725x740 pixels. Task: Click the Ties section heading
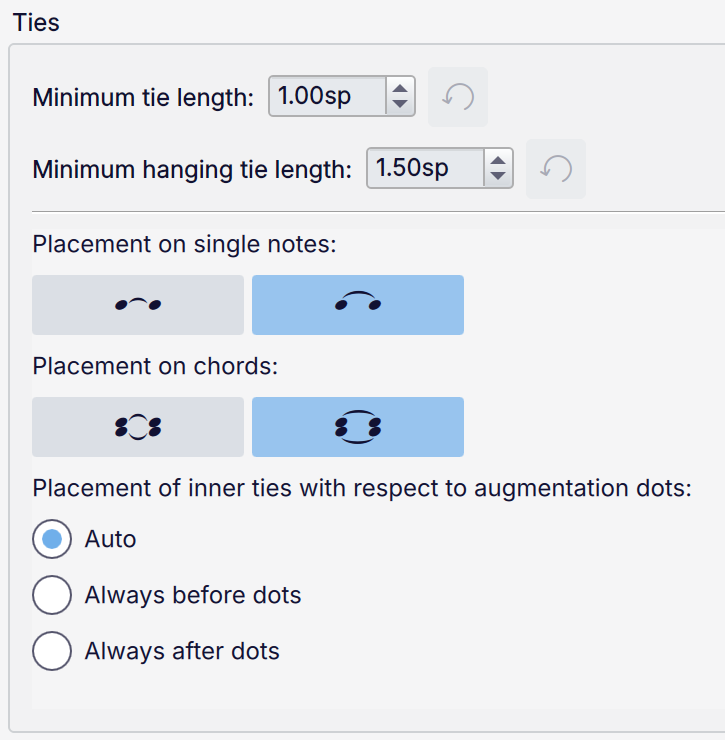point(36,22)
